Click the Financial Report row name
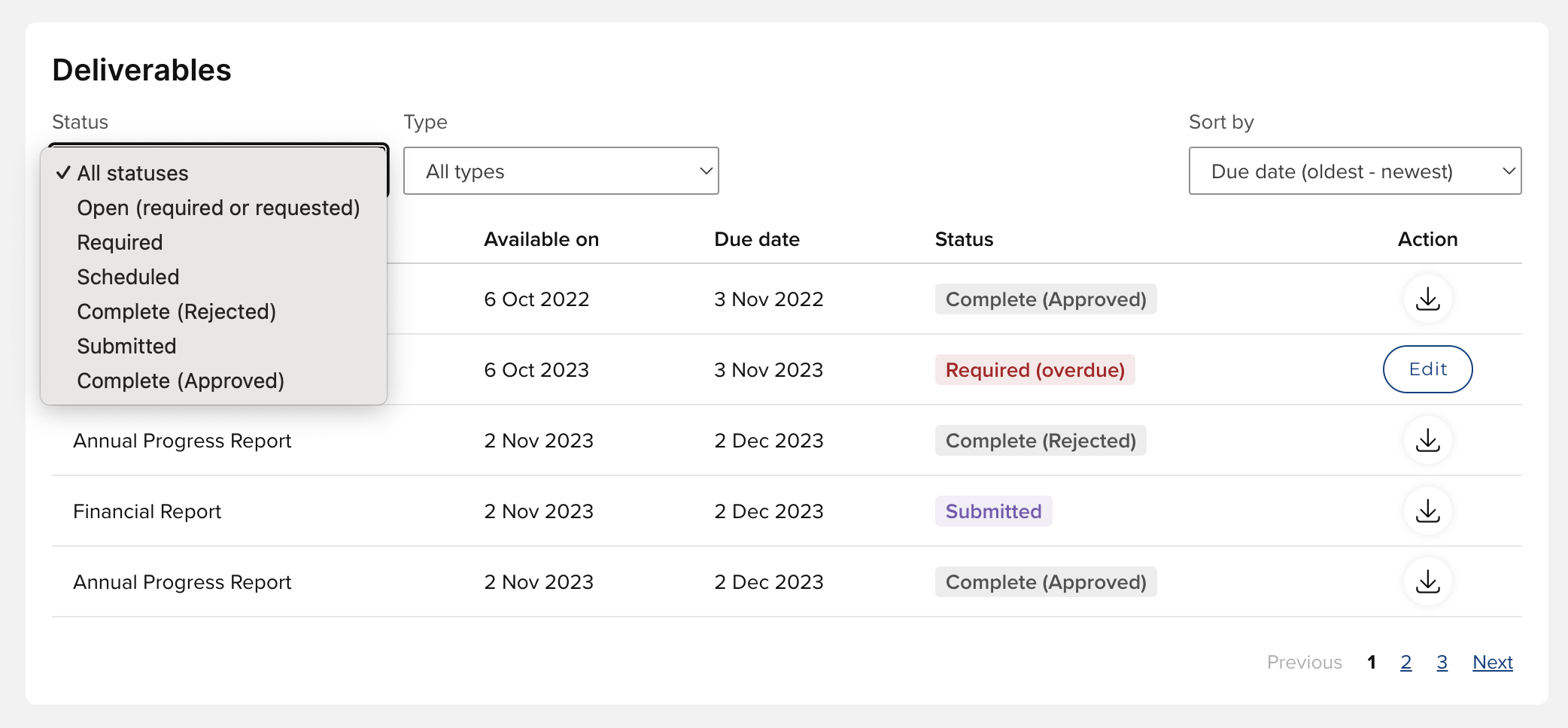 [x=147, y=512]
